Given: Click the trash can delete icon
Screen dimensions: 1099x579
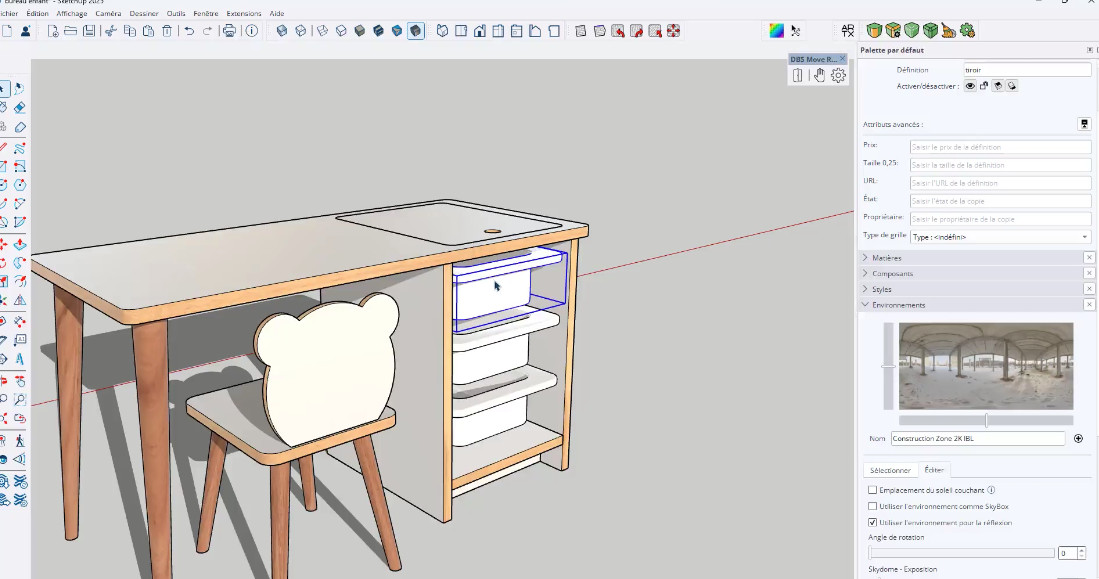Looking at the screenshot, I should (167, 31).
